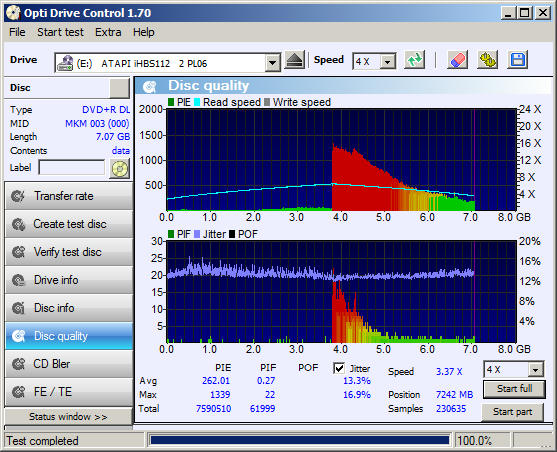Eject the disc with the eject icon
Viewport: 557px width, 452px height.
click(x=295, y=60)
